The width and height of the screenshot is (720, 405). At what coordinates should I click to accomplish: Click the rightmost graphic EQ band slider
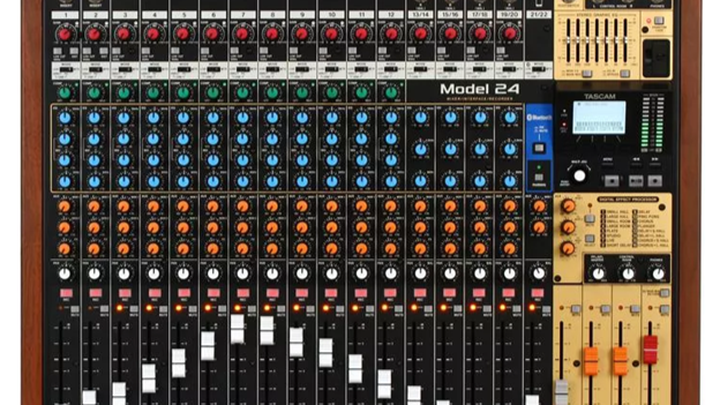pyautogui.click(x=625, y=41)
